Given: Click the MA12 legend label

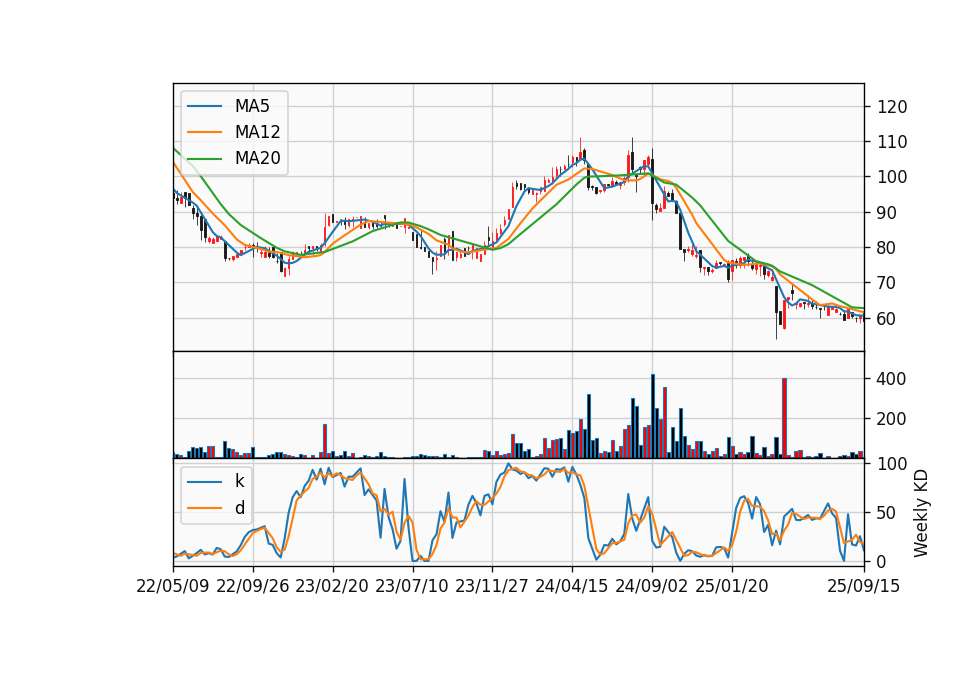Looking at the screenshot, I should coord(257,132).
